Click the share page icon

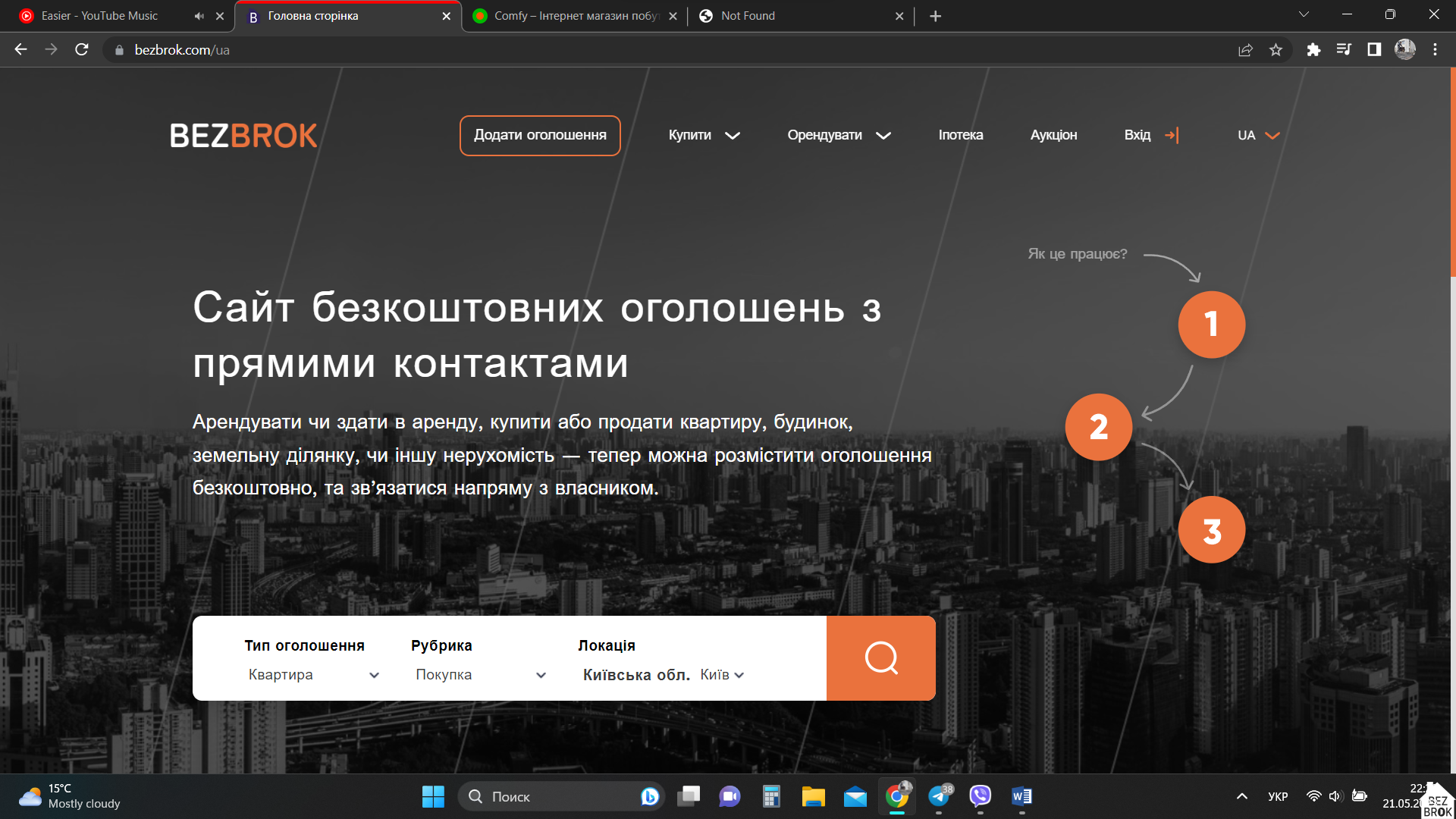click(x=1245, y=50)
